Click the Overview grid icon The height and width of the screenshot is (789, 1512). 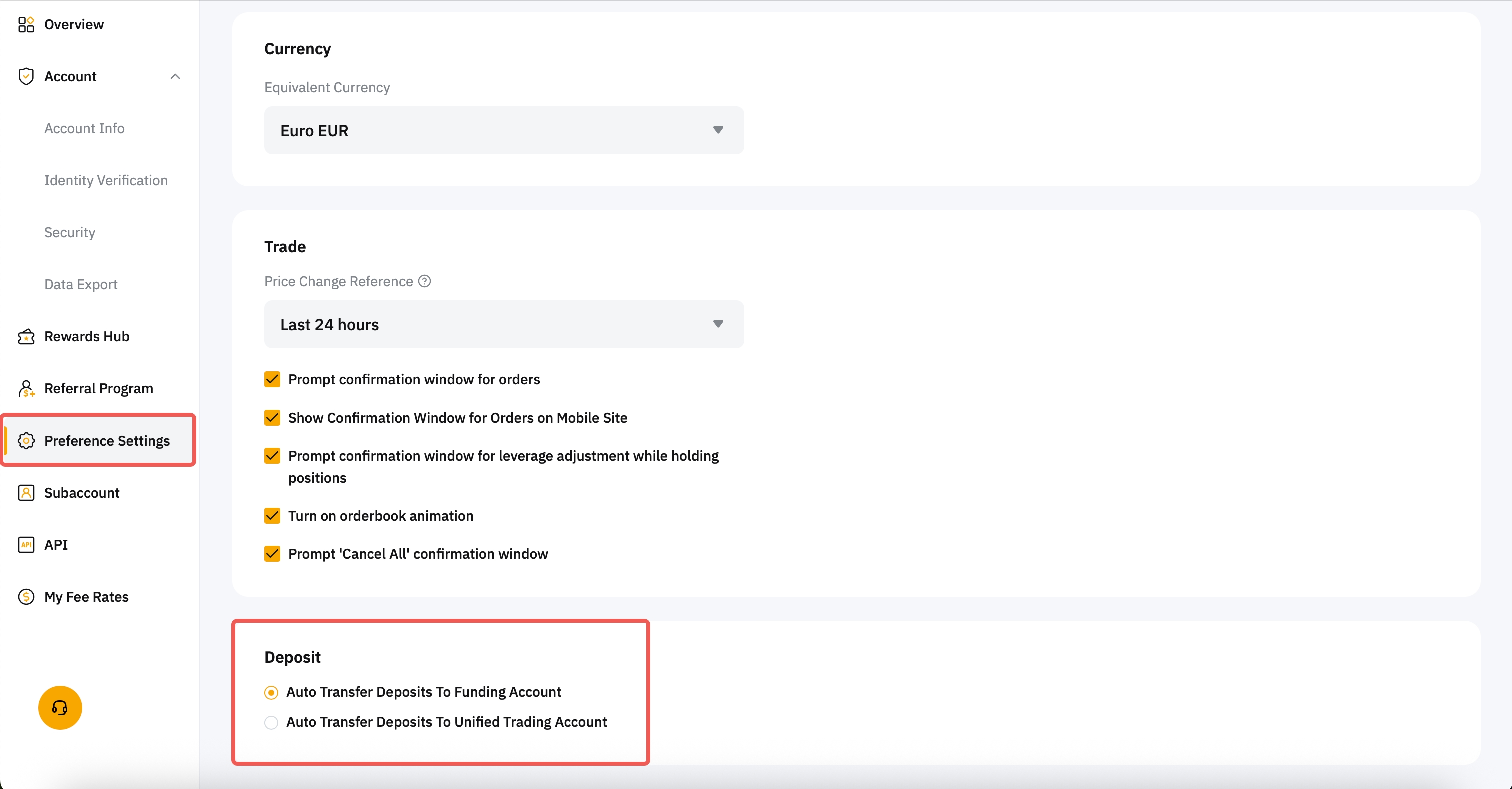click(26, 24)
